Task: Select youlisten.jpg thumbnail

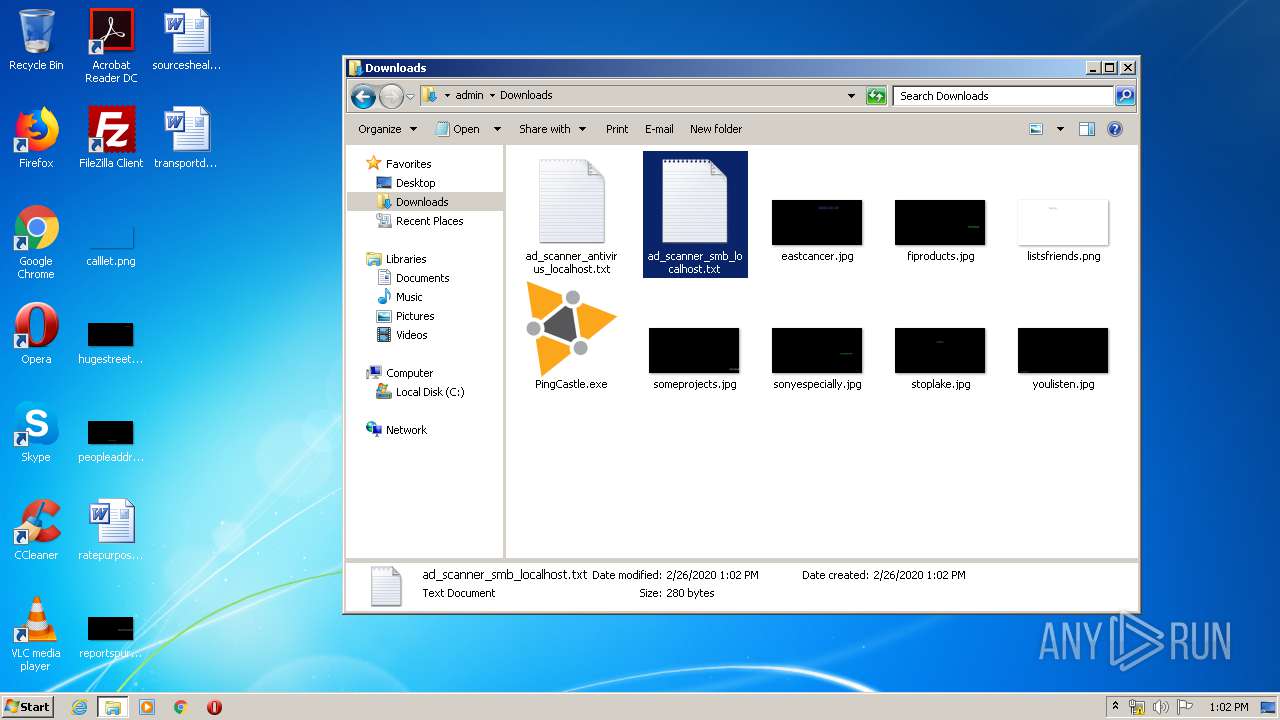Action: pos(1063,358)
